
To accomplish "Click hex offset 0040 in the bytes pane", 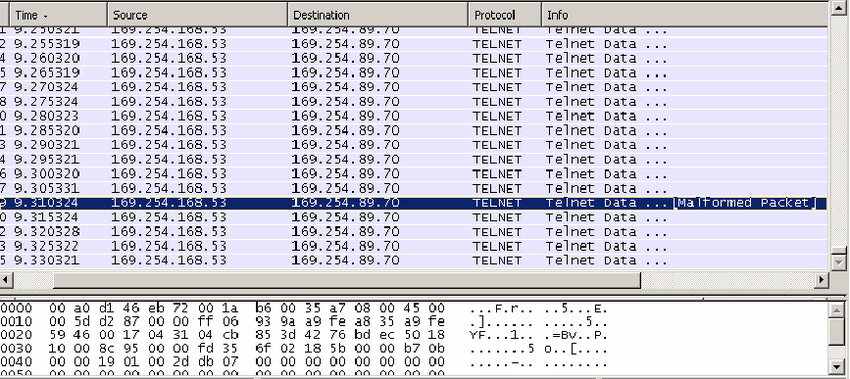I will pyautogui.click(x=16, y=362).
